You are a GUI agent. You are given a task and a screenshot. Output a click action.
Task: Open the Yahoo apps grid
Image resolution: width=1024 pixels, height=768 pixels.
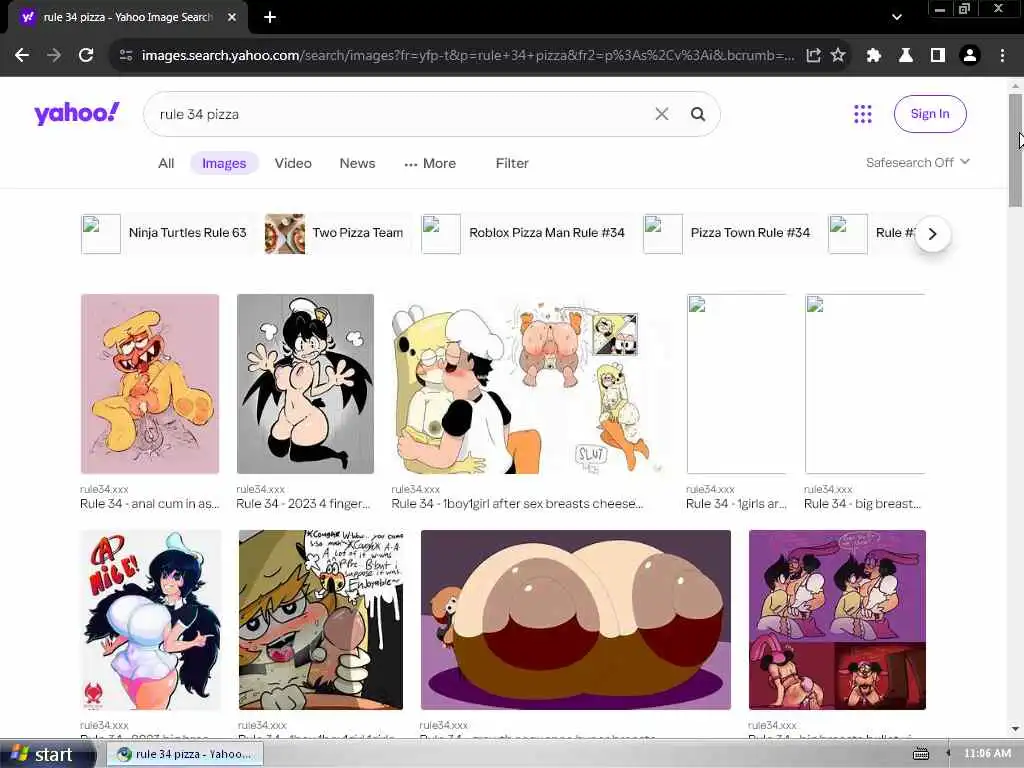tap(863, 114)
